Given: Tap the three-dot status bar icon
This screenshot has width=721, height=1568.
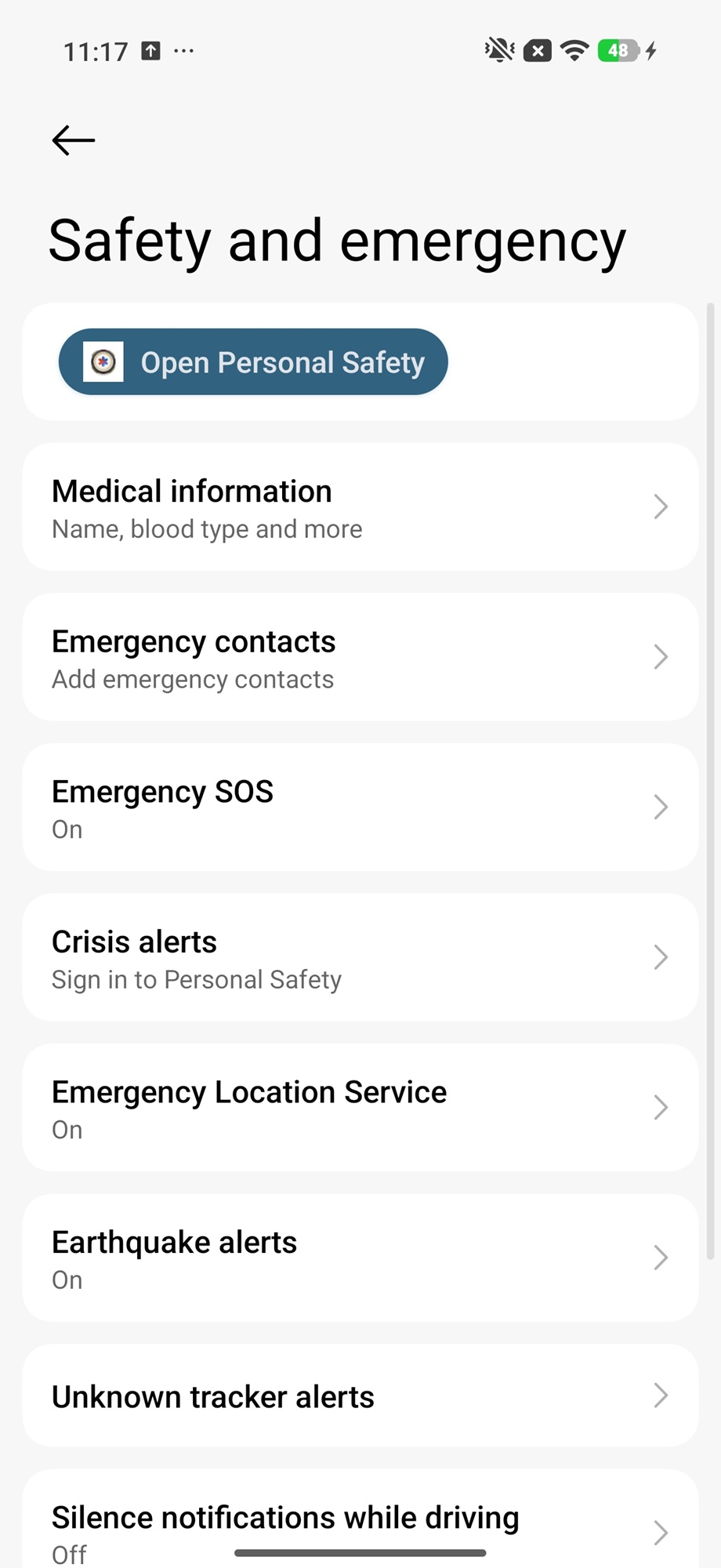Looking at the screenshot, I should click(184, 51).
